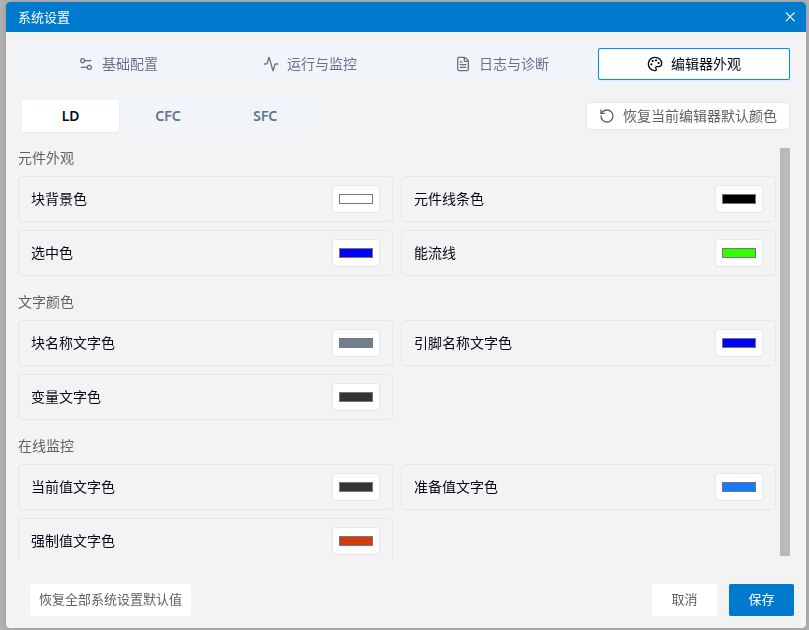Switch to 运行与监控 tab

[x=311, y=64]
